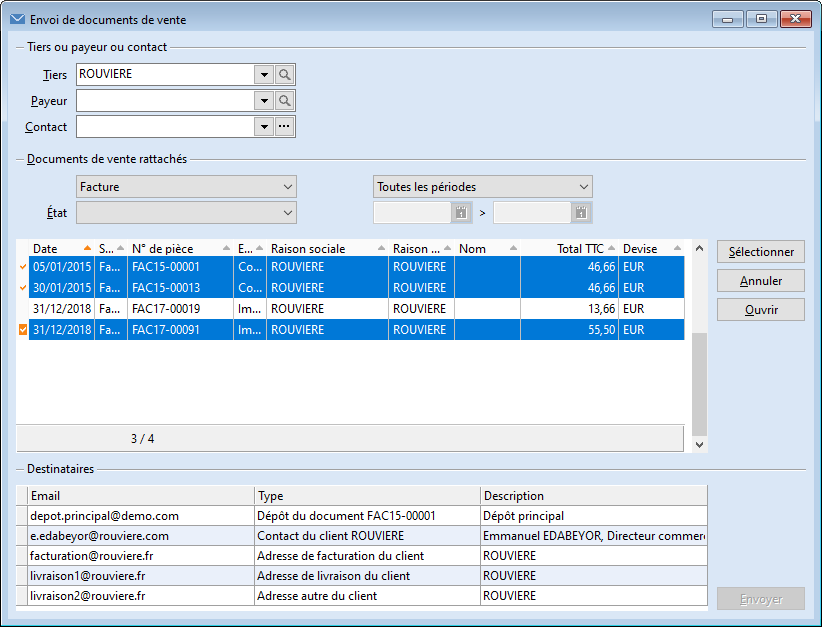Click into the Tiers field containing ROUVIERE
The width and height of the screenshot is (822, 627).
pyautogui.click(x=165, y=74)
